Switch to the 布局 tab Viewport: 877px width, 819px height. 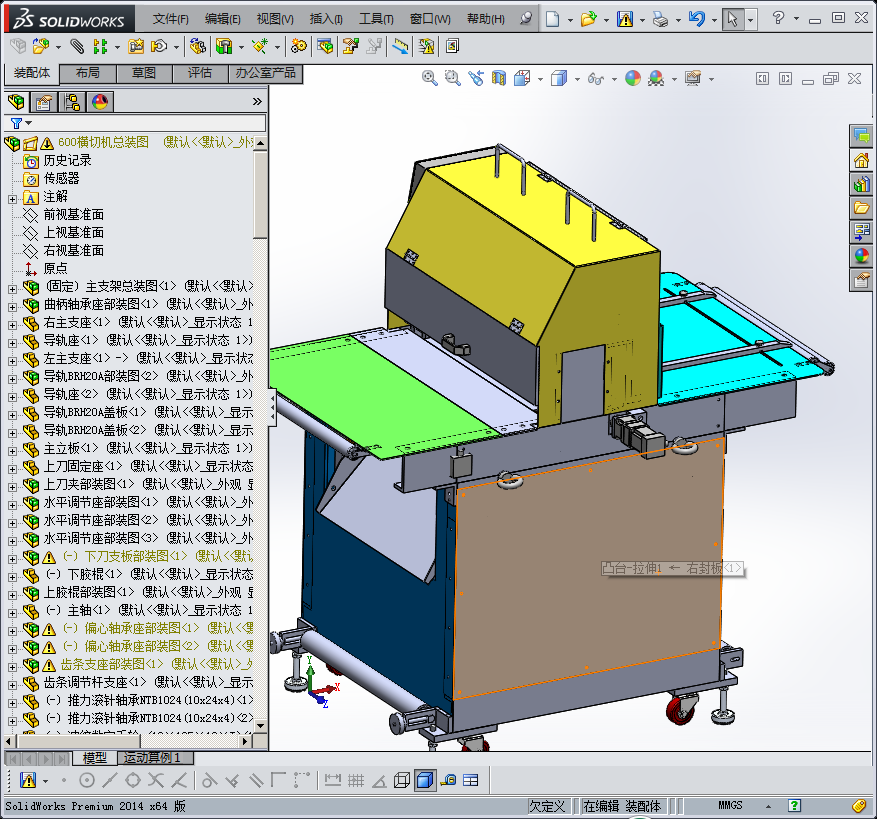tap(88, 73)
